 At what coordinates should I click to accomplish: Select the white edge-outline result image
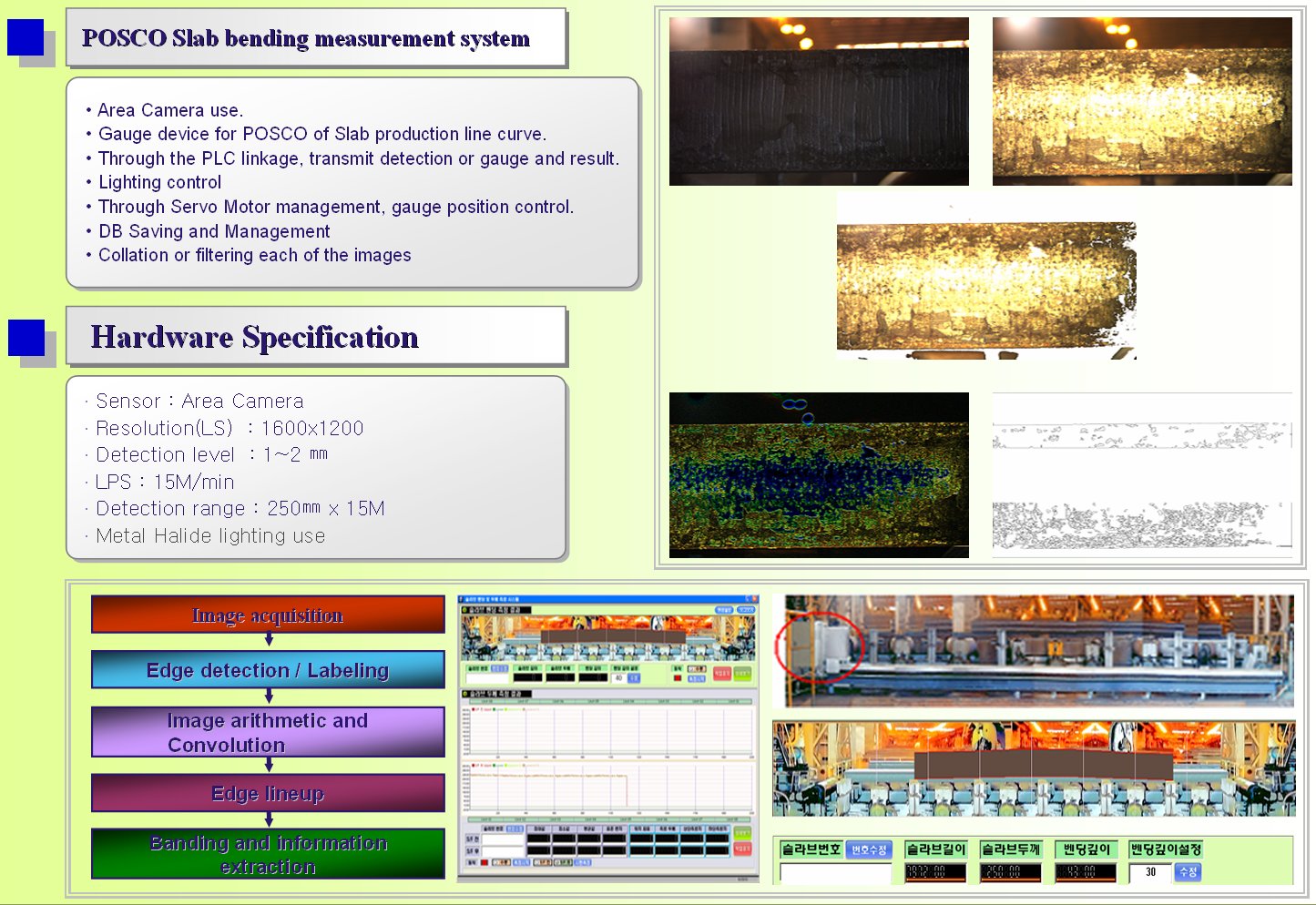point(1142,474)
